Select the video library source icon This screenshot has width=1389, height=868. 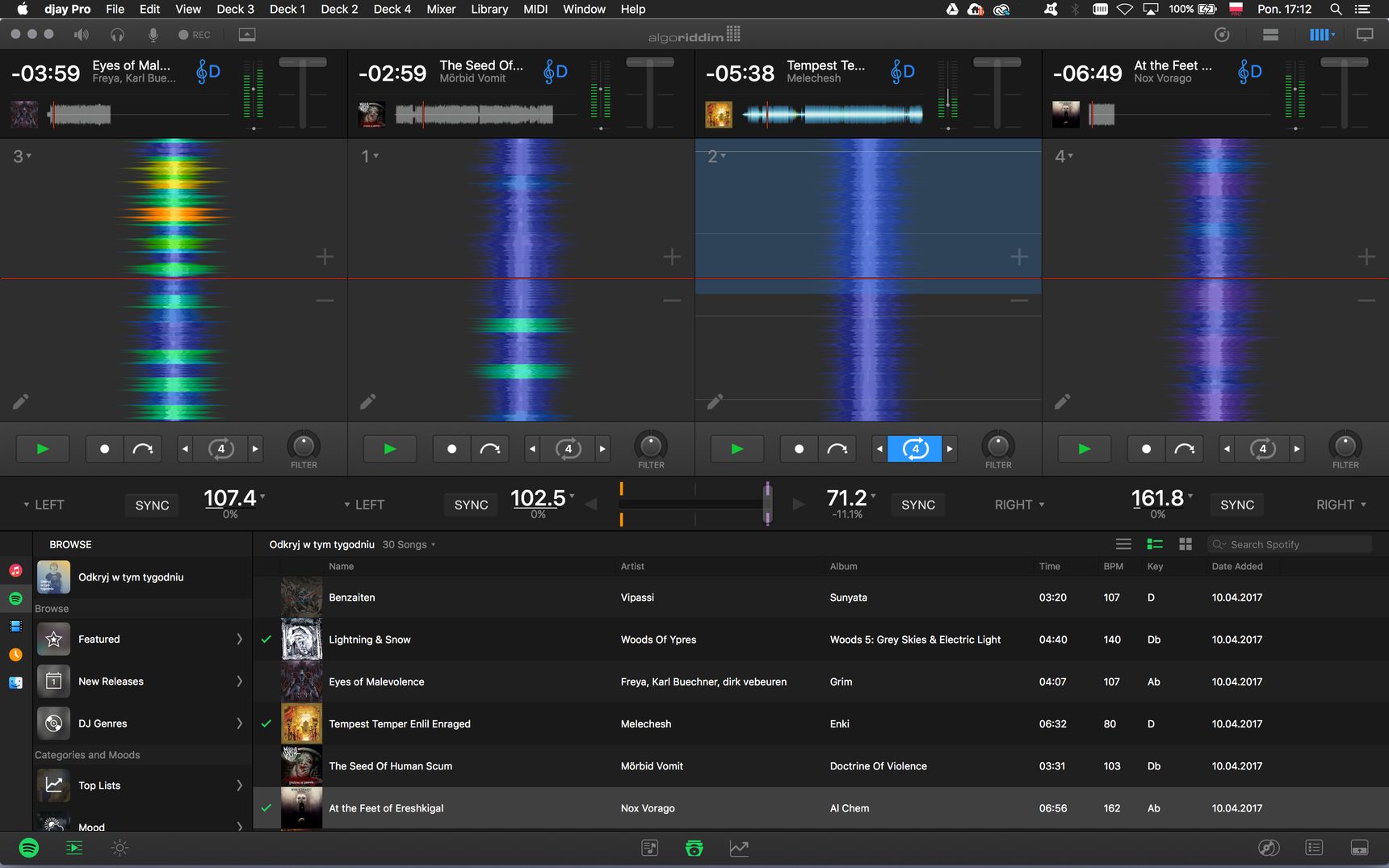pos(15,627)
